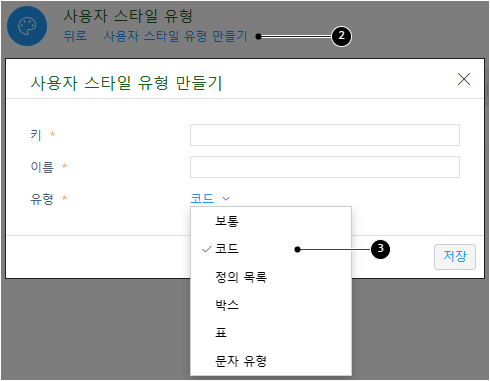Viewport: 490px width, 381px height.
Task: Click the dialog title 사용자 스타일 유형 만들기
Action: point(126,83)
